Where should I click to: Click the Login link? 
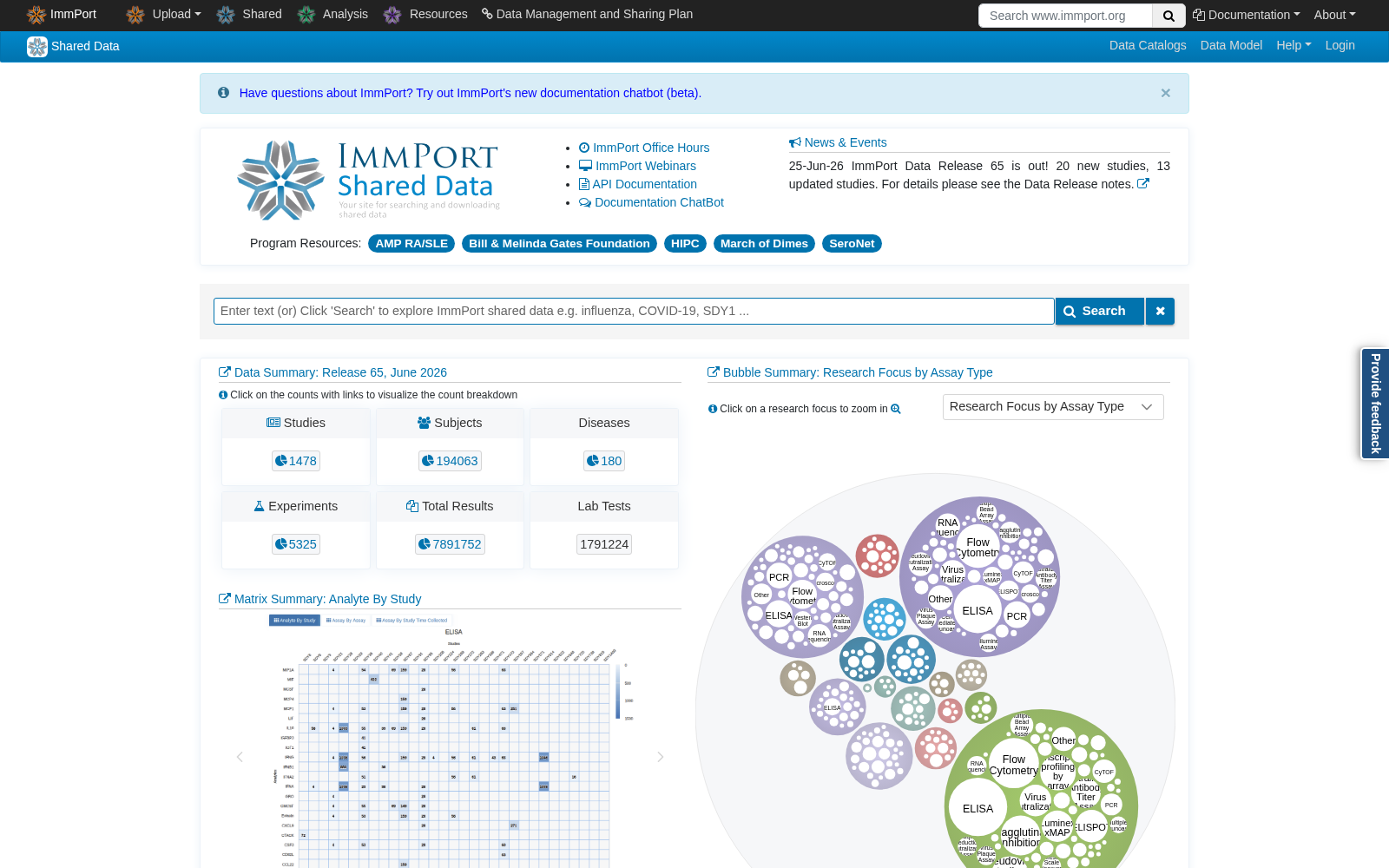coord(1340,45)
